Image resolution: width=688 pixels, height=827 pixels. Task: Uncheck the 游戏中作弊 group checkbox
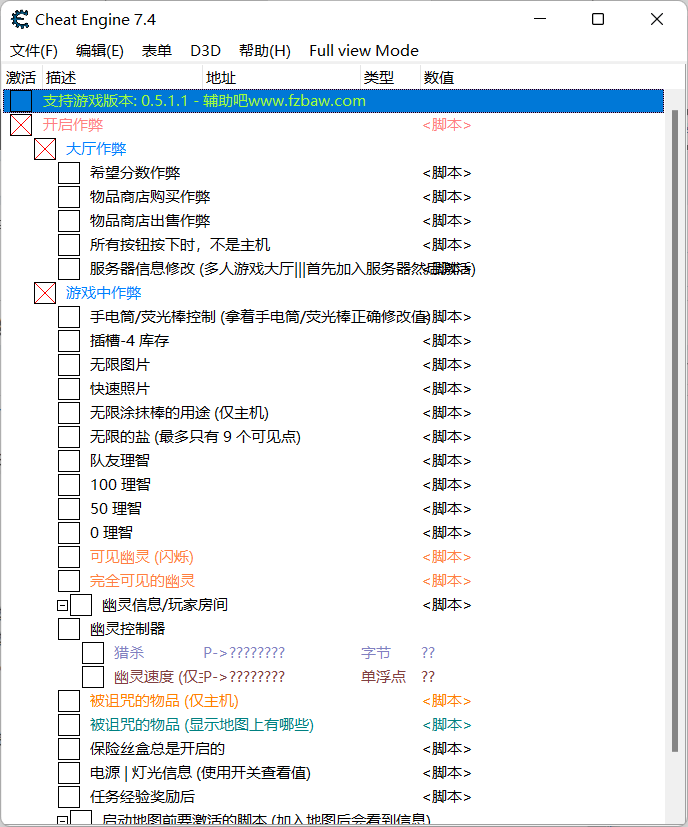[x=45, y=293]
